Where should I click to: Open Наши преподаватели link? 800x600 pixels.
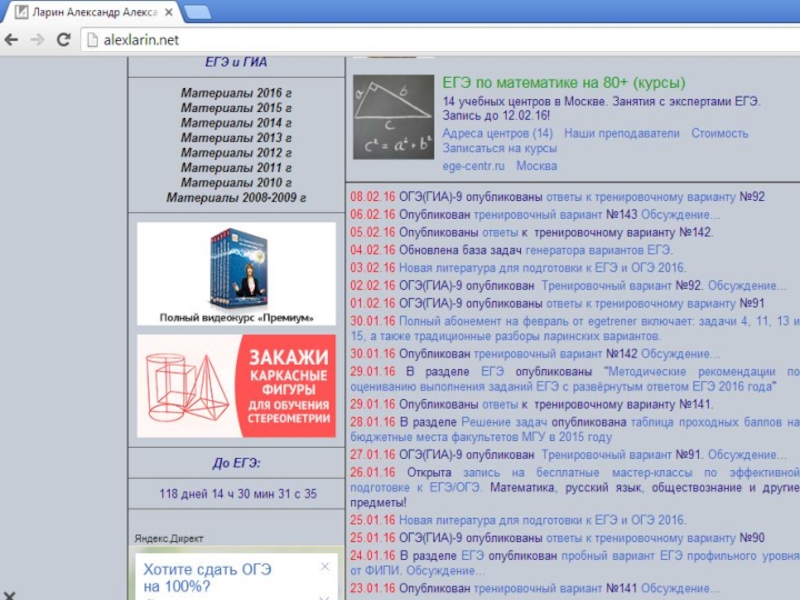click(622, 134)
